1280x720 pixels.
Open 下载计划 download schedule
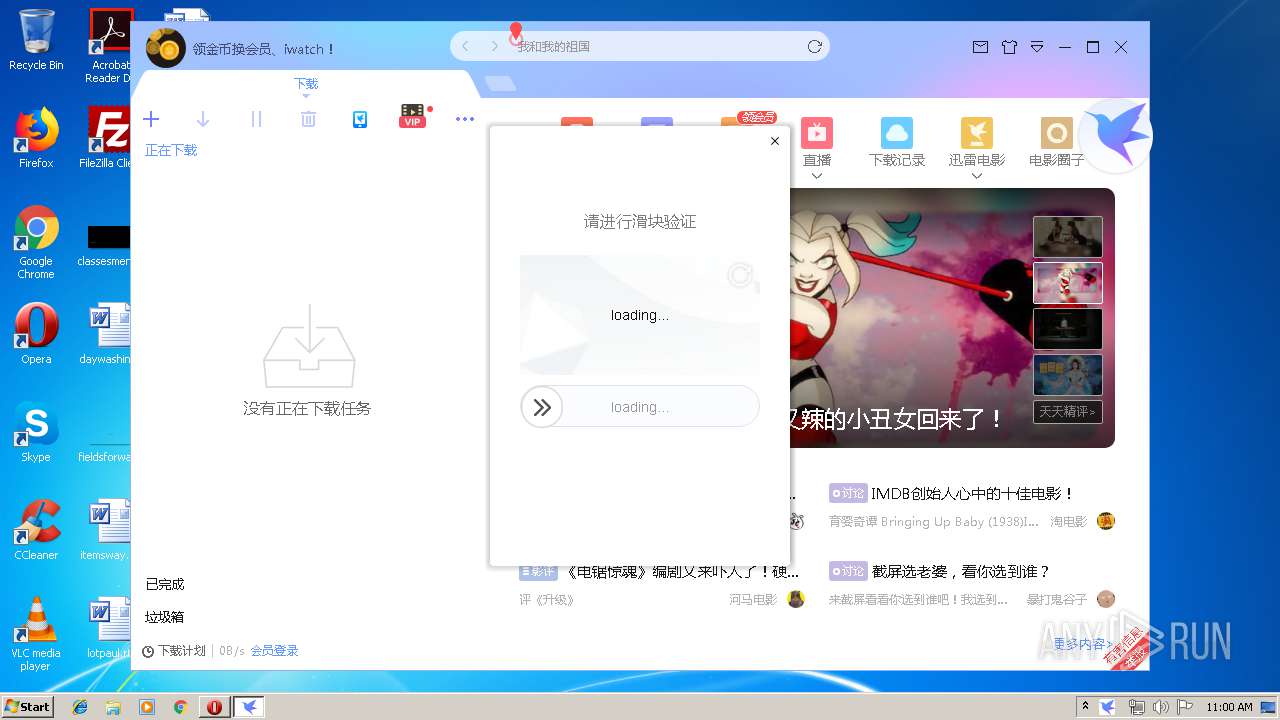[174, 651]
